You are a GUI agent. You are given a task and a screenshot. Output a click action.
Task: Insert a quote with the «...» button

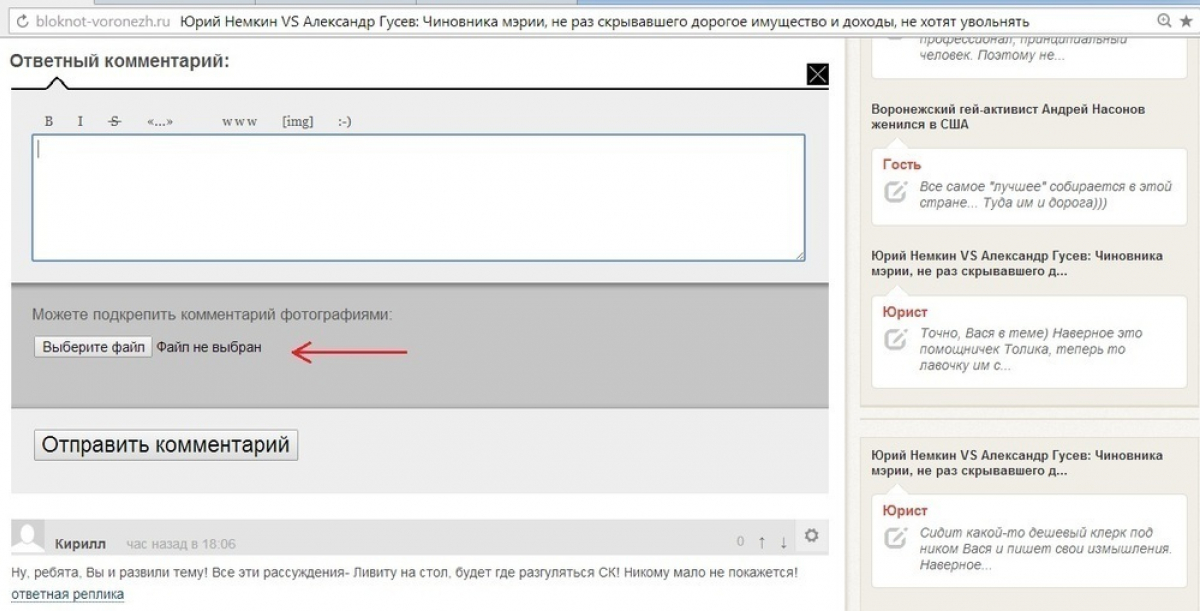160,121
